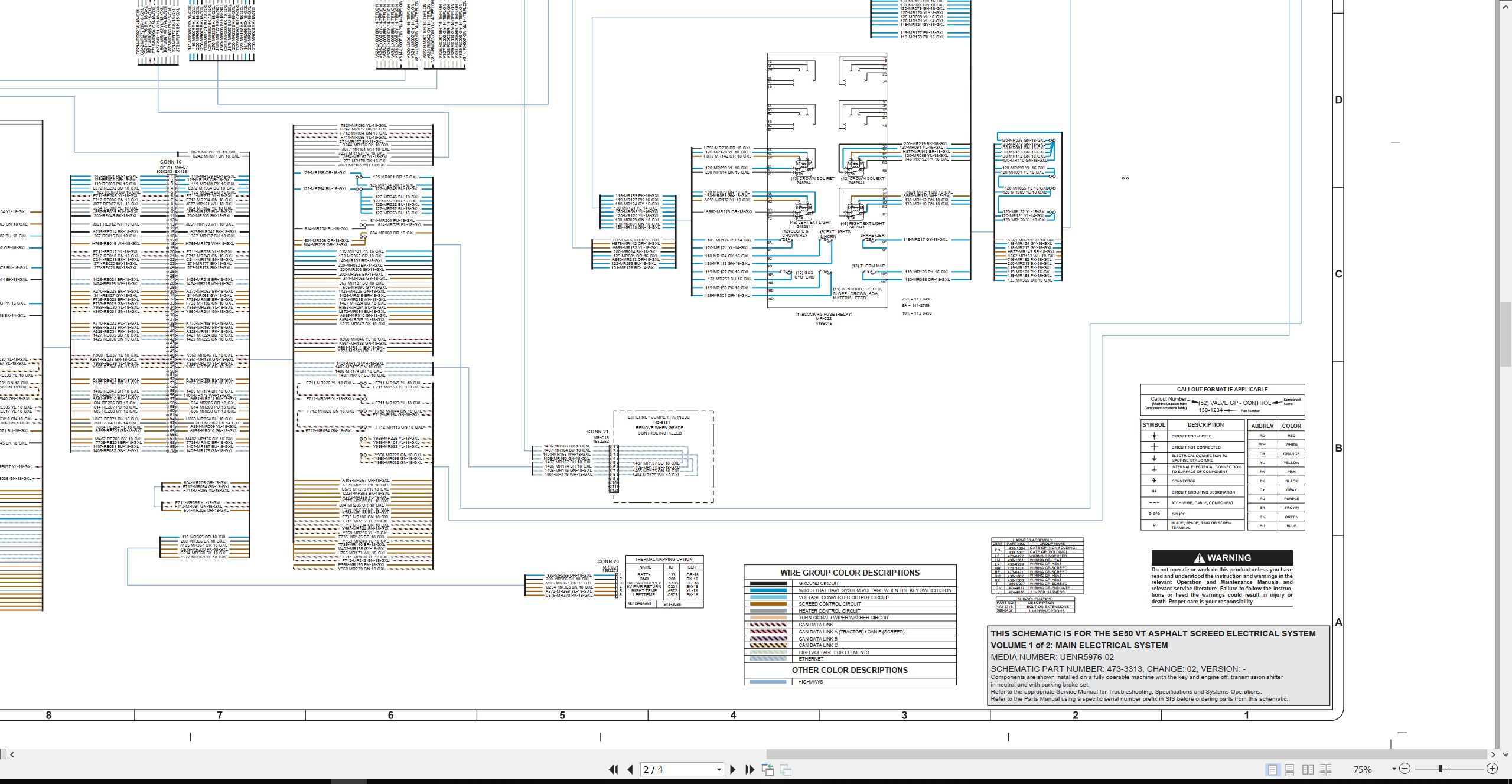Click the SCREED CONTROL CIRCUIT legend entry

coord(830,604)
